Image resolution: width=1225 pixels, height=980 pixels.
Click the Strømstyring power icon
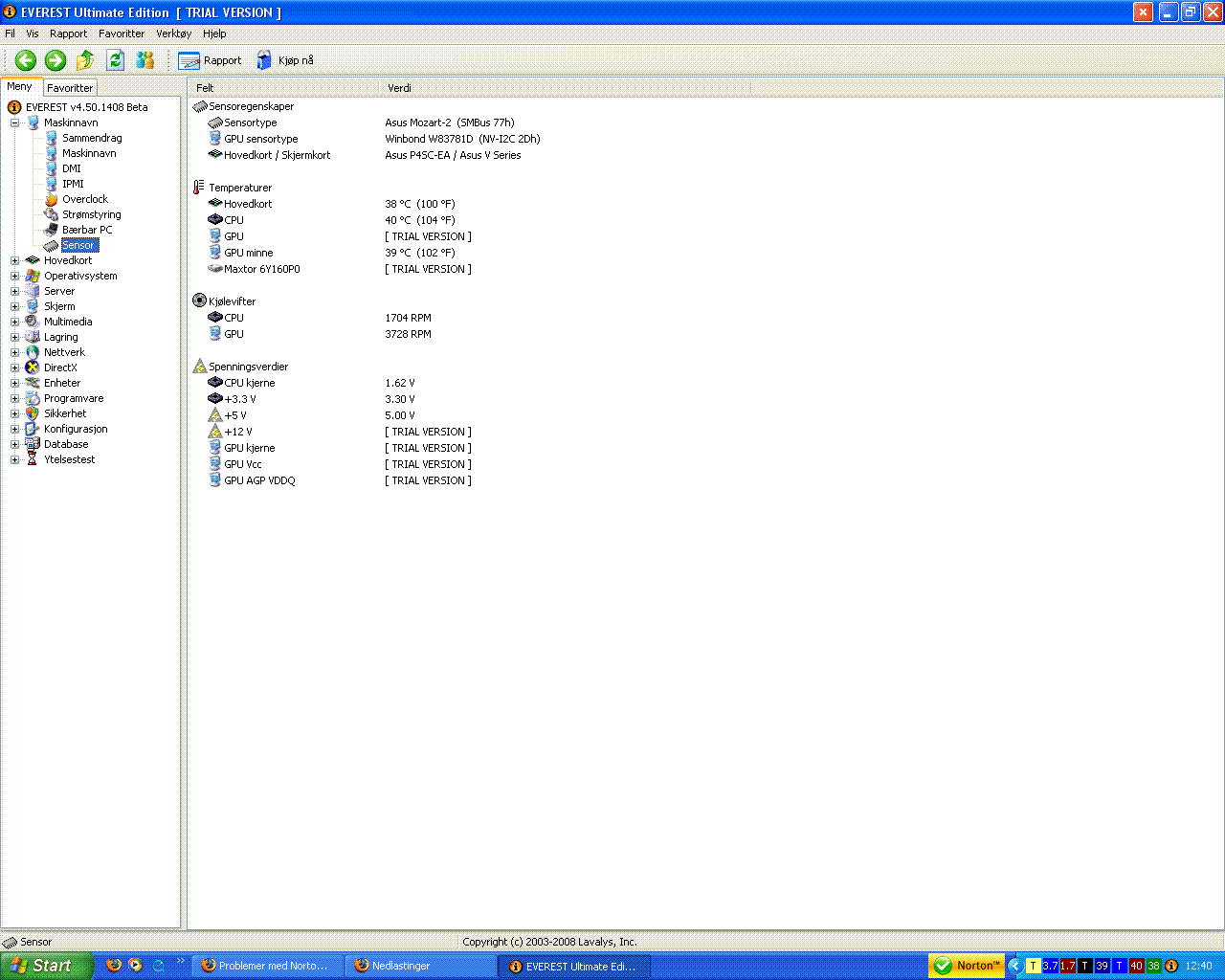52,214
